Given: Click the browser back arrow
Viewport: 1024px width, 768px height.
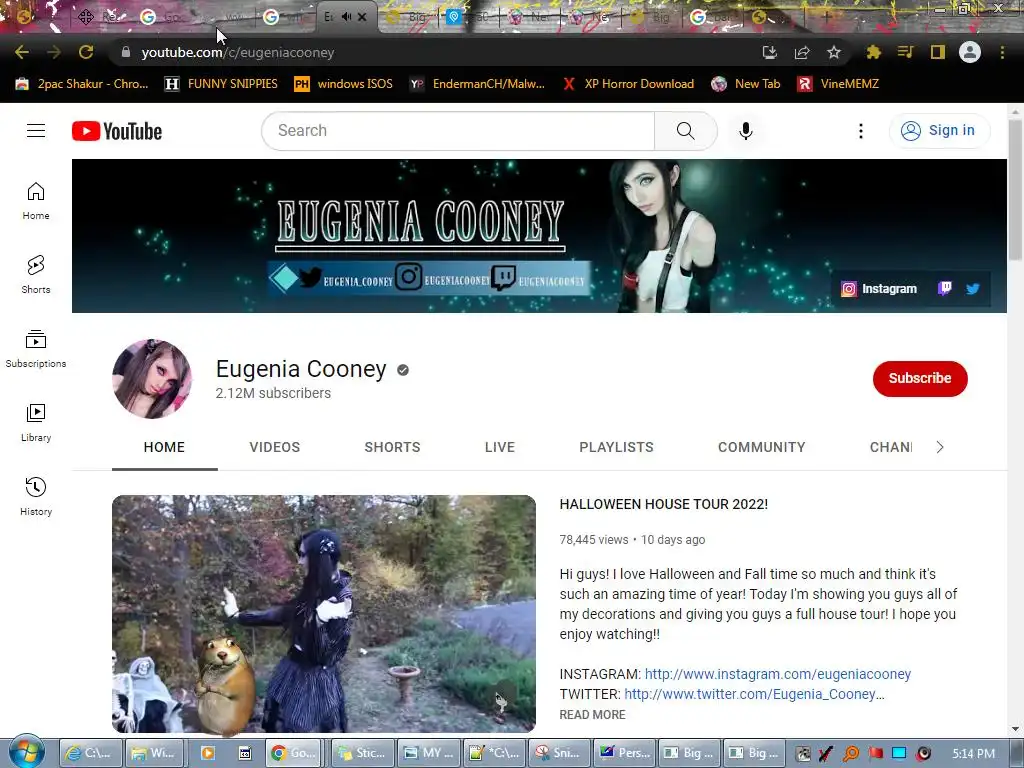Looking at the screenshot, I should (22, 52).
